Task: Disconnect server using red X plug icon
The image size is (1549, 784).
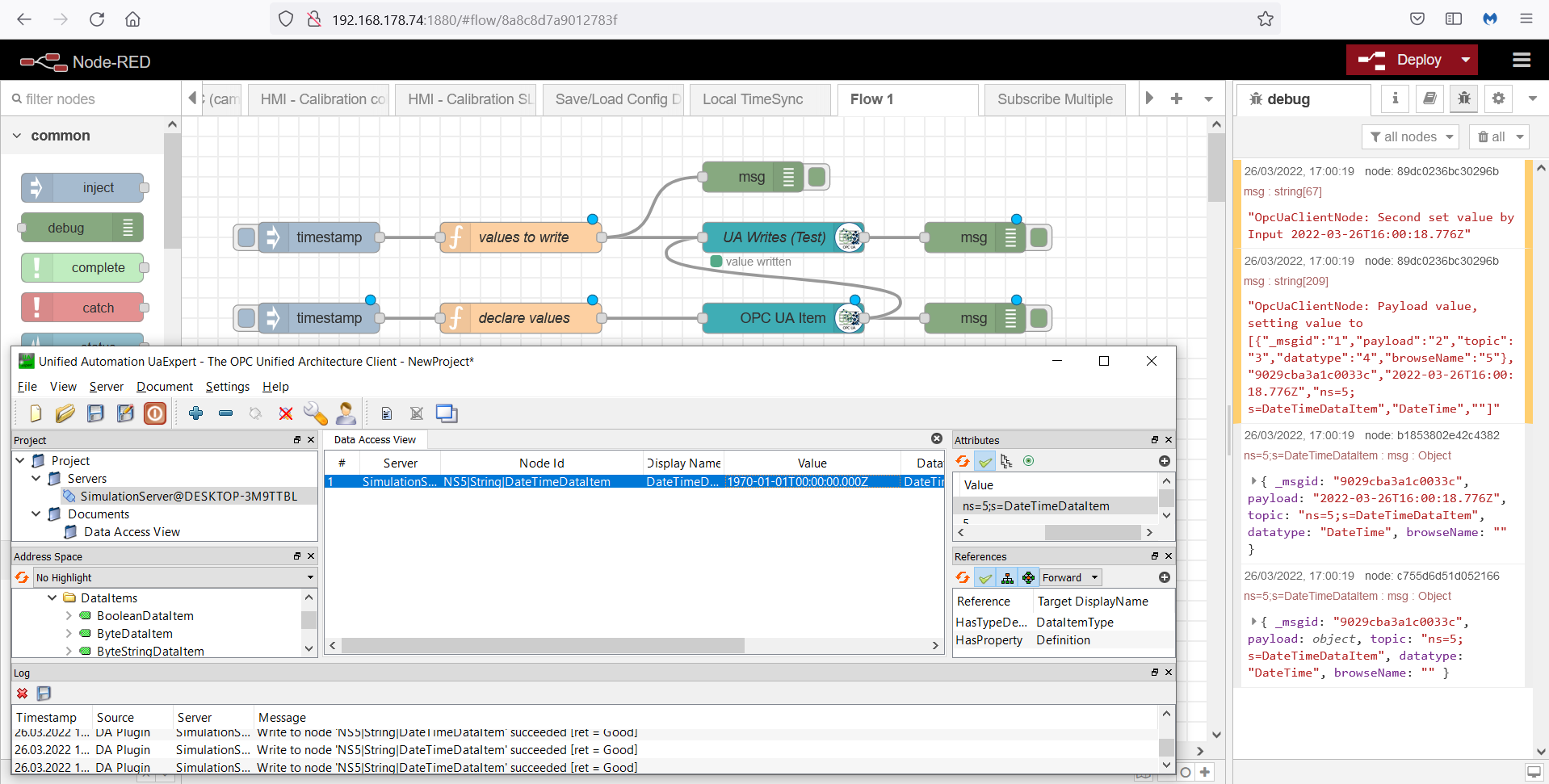Action: (x=285, y=413)
